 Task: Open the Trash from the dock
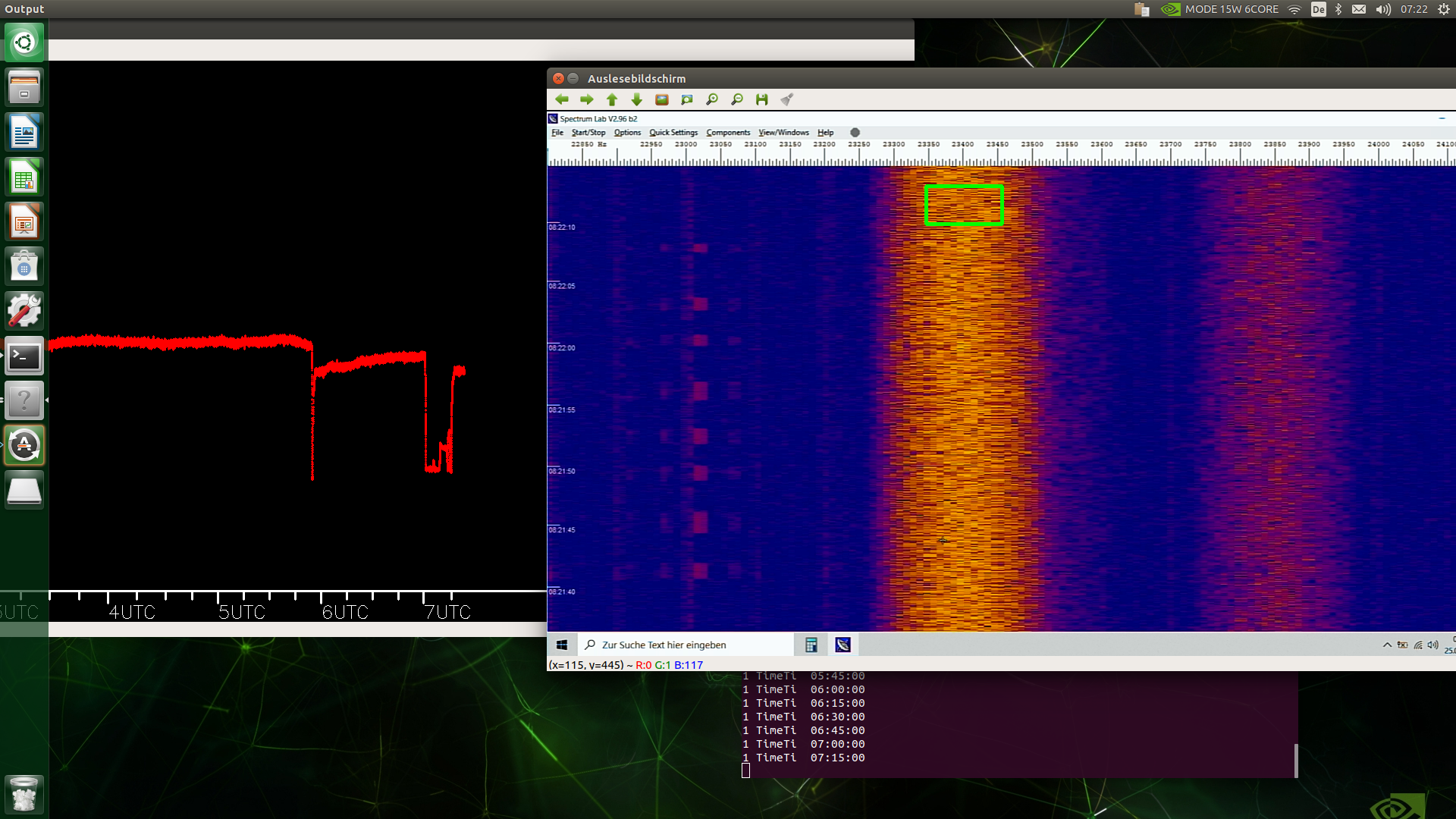[x=24, y=794]
